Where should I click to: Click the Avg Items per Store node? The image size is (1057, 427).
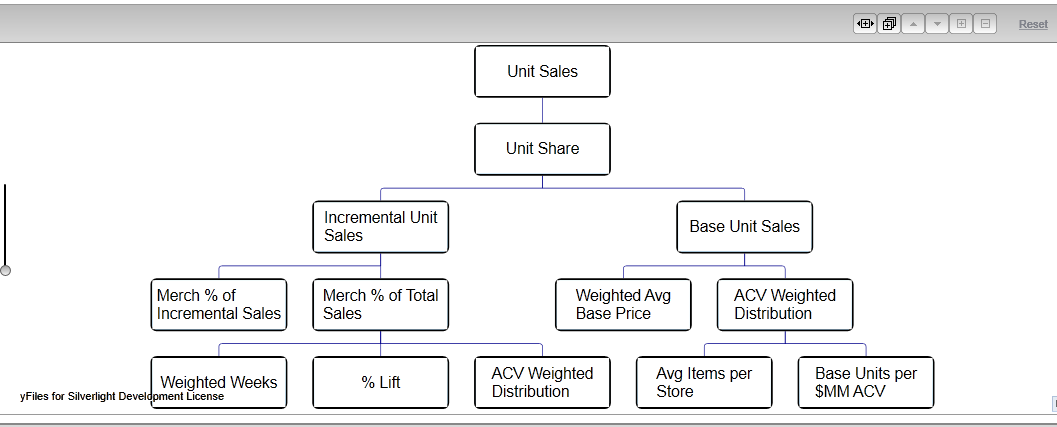click(704, 383)
